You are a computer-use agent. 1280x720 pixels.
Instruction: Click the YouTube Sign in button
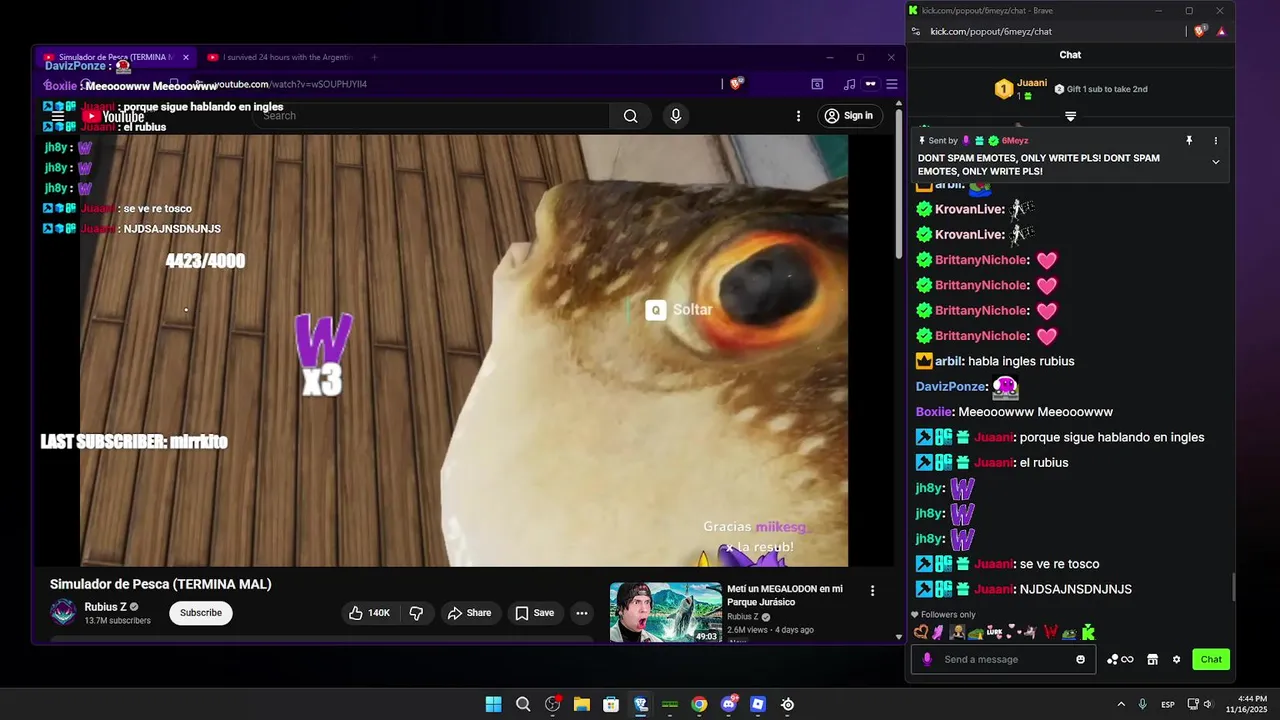coord(849,116)
